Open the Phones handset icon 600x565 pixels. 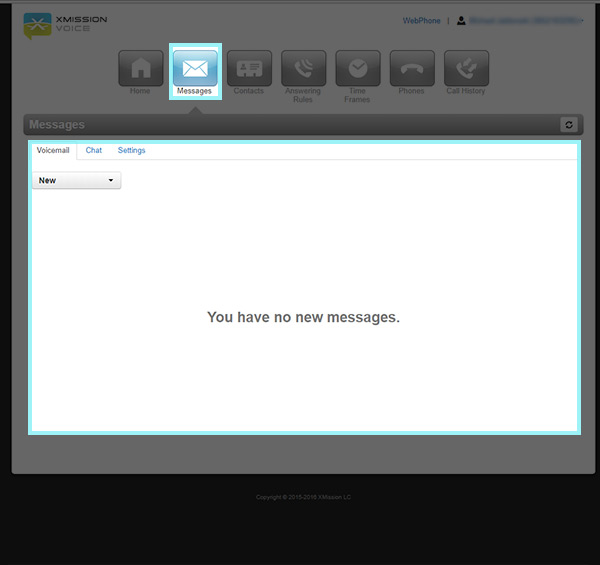pos(411,68)
